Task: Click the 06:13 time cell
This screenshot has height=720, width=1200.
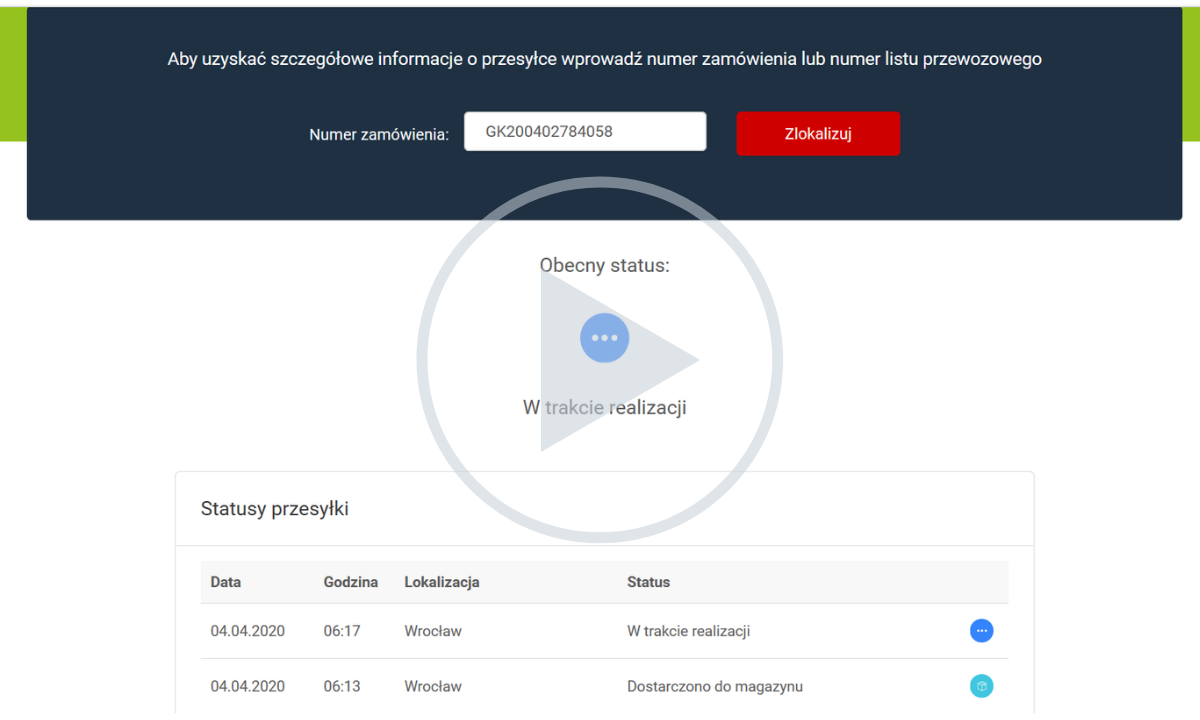Action: (342, 686)
